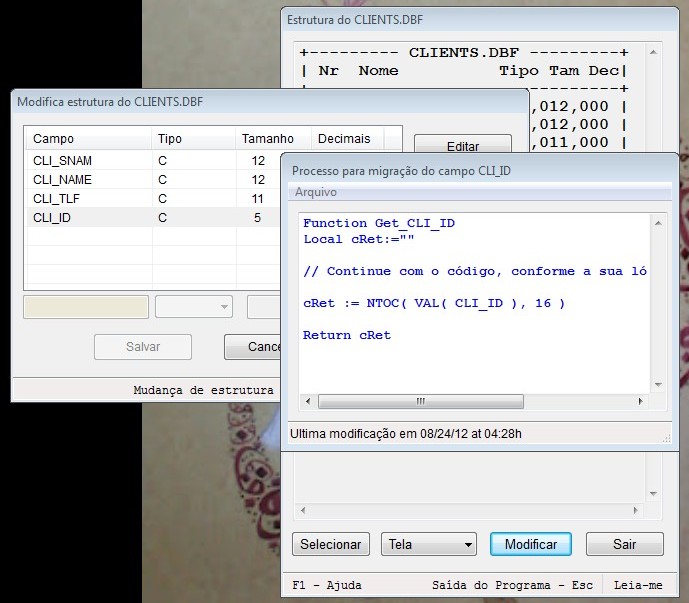The width and height of the screenshot is (689, 603).
Task: Click the Editar button
Action: [462, 146]
